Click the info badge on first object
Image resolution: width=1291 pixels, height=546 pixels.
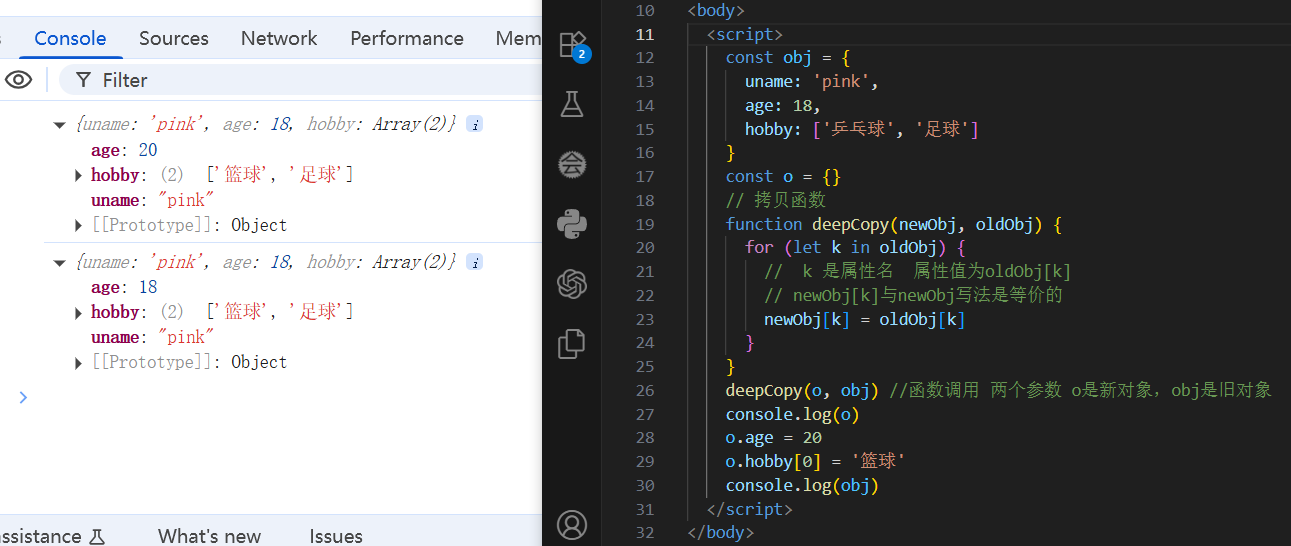tap(475, 124)
